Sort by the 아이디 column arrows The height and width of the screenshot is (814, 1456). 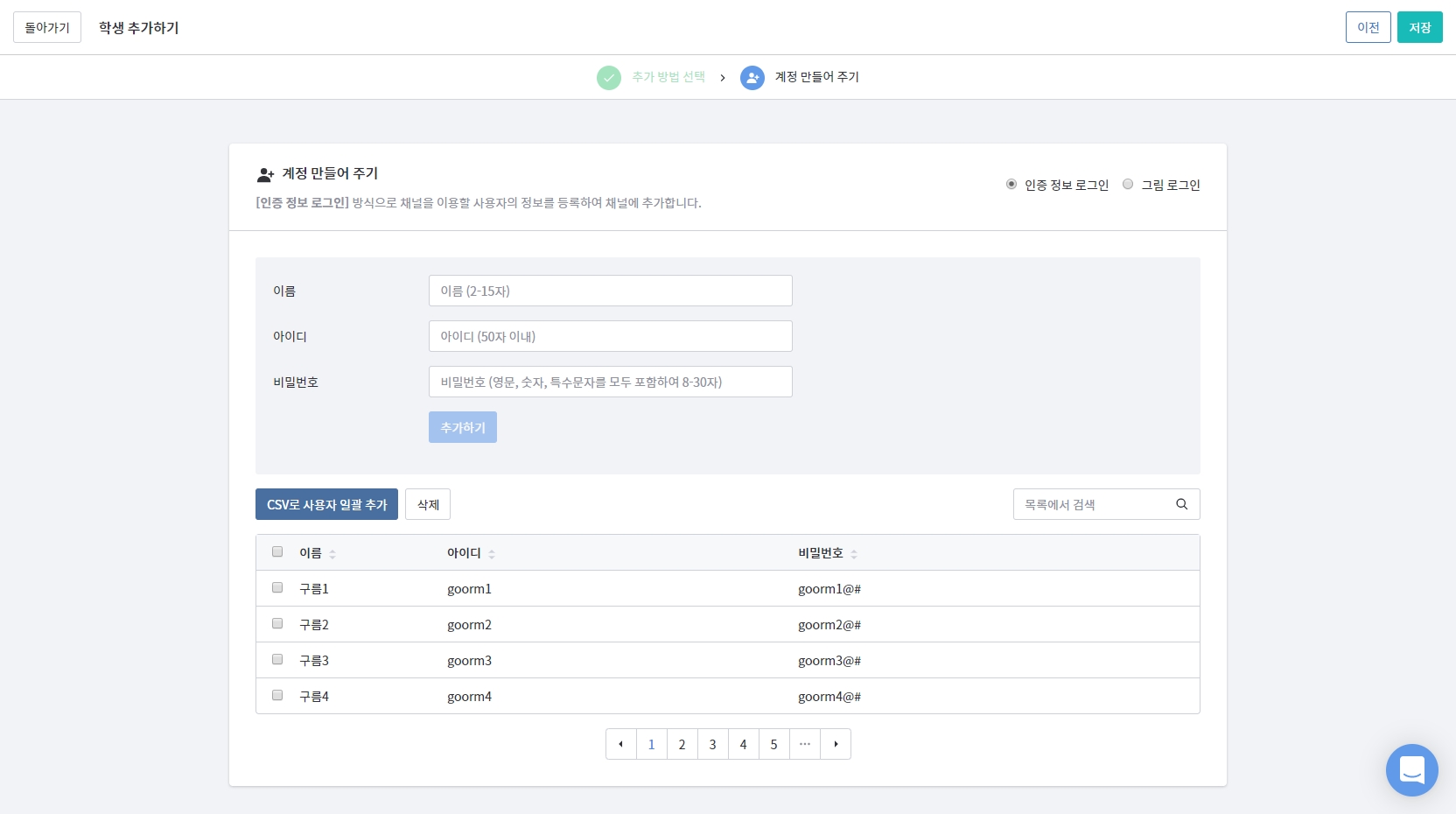click(x=492, y=554)
